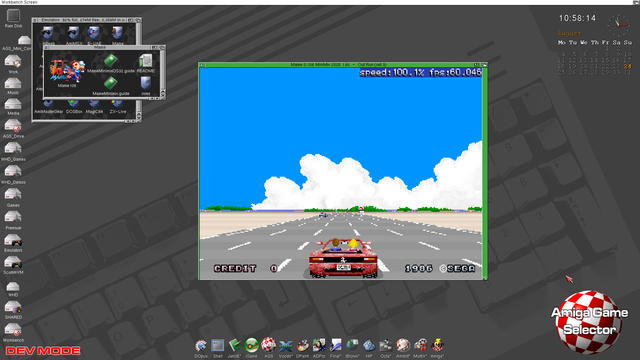
Task: Launch OctaMED from the dock
Action: [386, 346]
